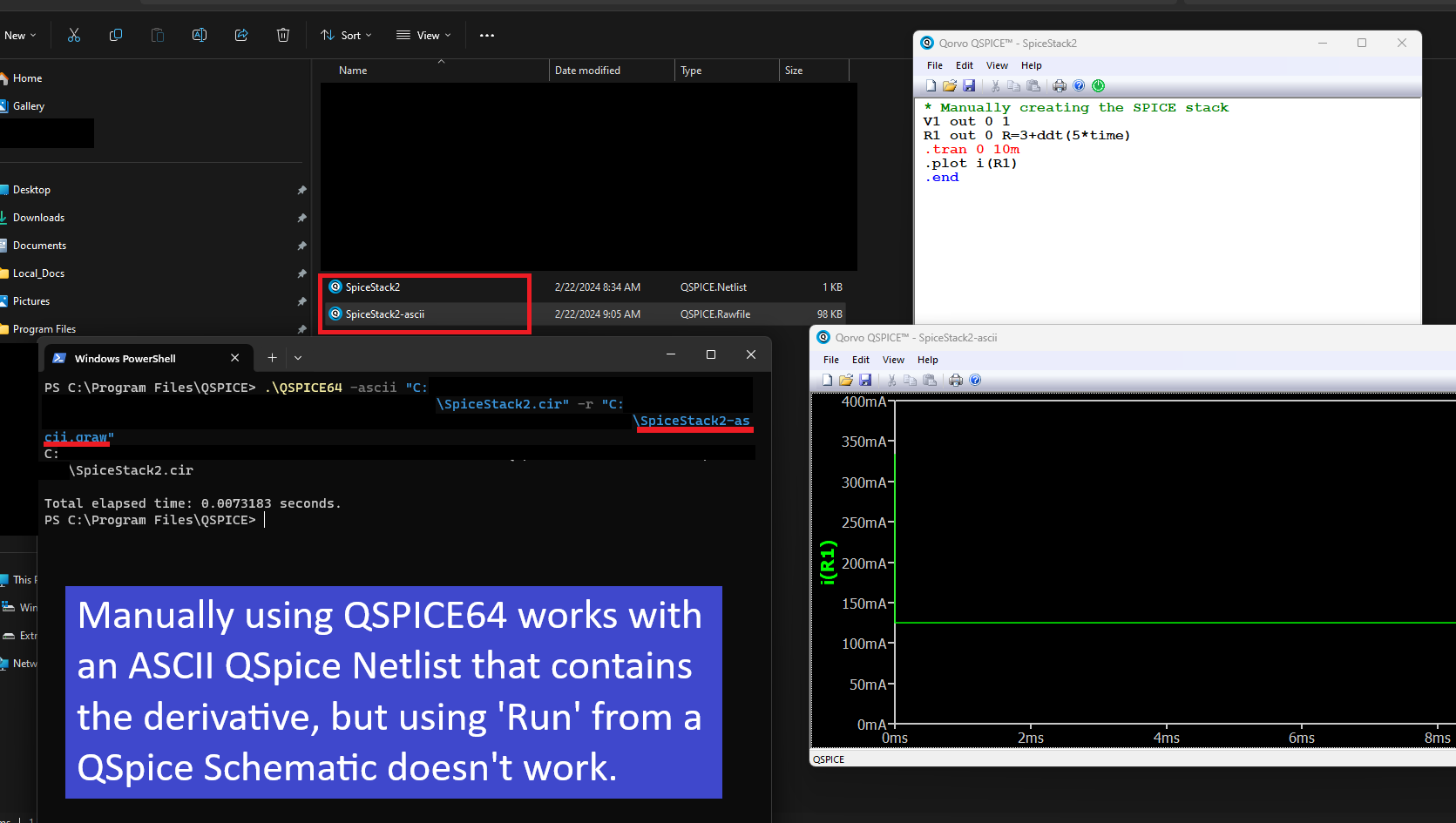Click i(R1) axis label in waveform
The width and height of the screenshot is (1456, 823).
829,563
